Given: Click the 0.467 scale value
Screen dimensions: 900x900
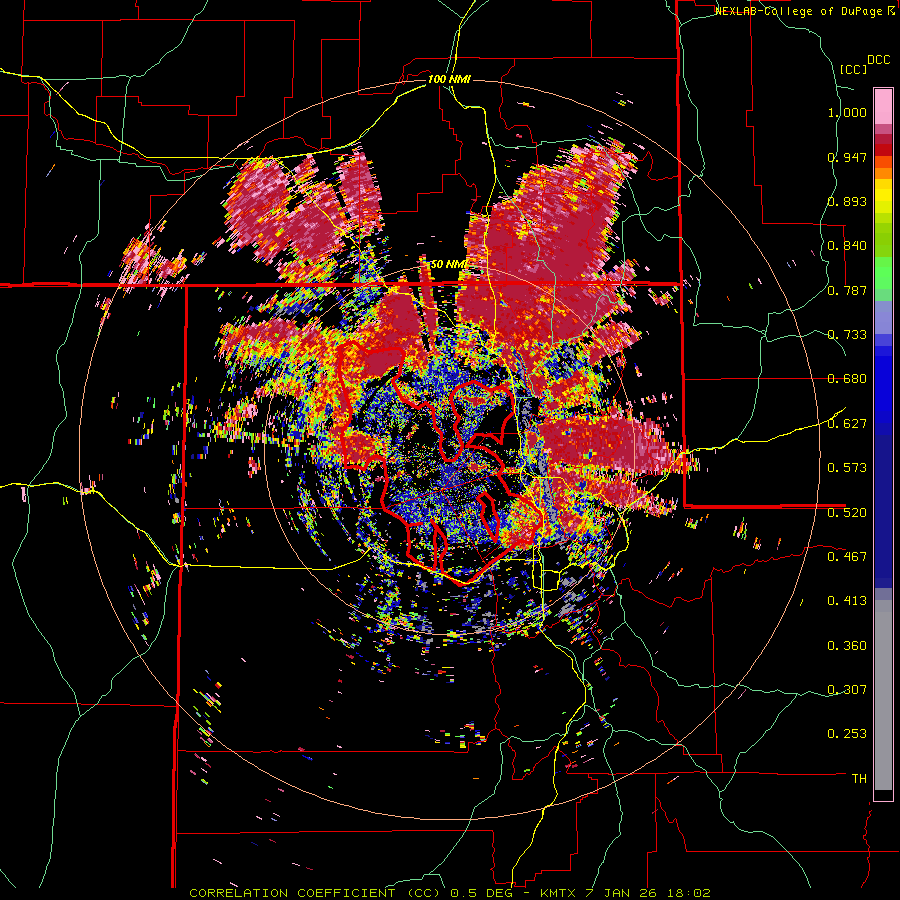Looking at the screenshot, I should (x=847, y=556).
